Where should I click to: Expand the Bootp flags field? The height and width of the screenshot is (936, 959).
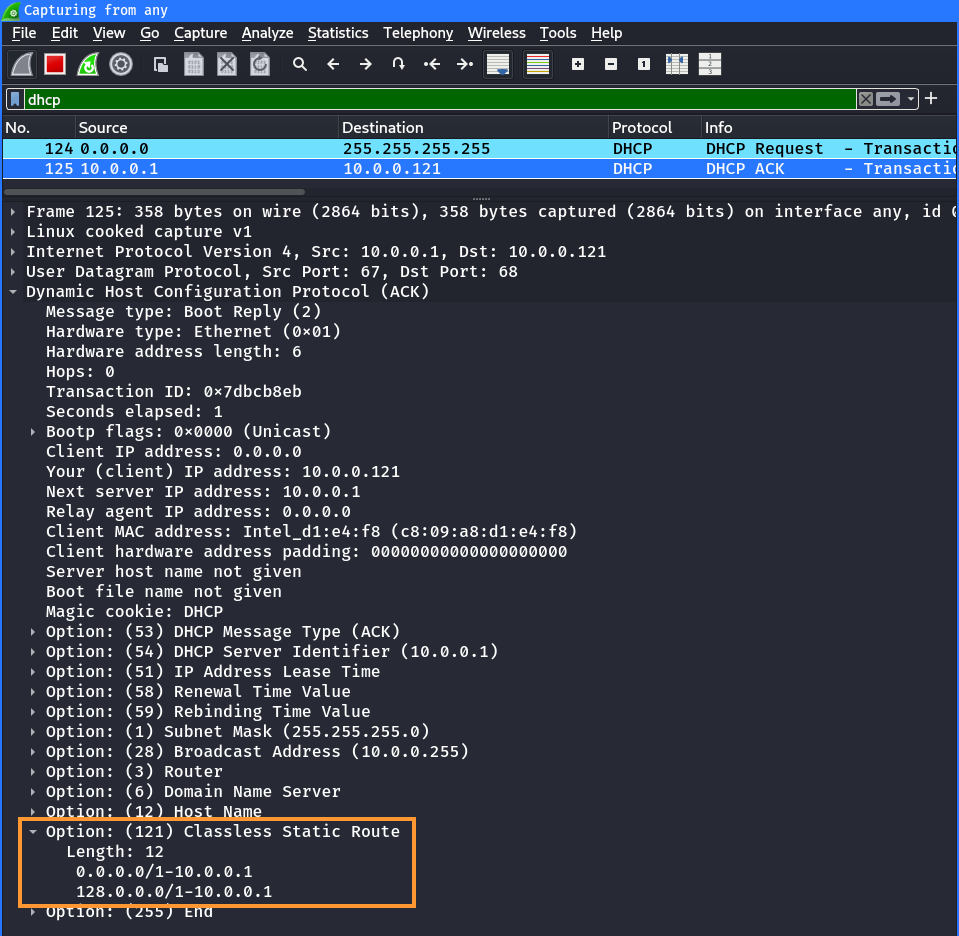click(x=33, y=432)
